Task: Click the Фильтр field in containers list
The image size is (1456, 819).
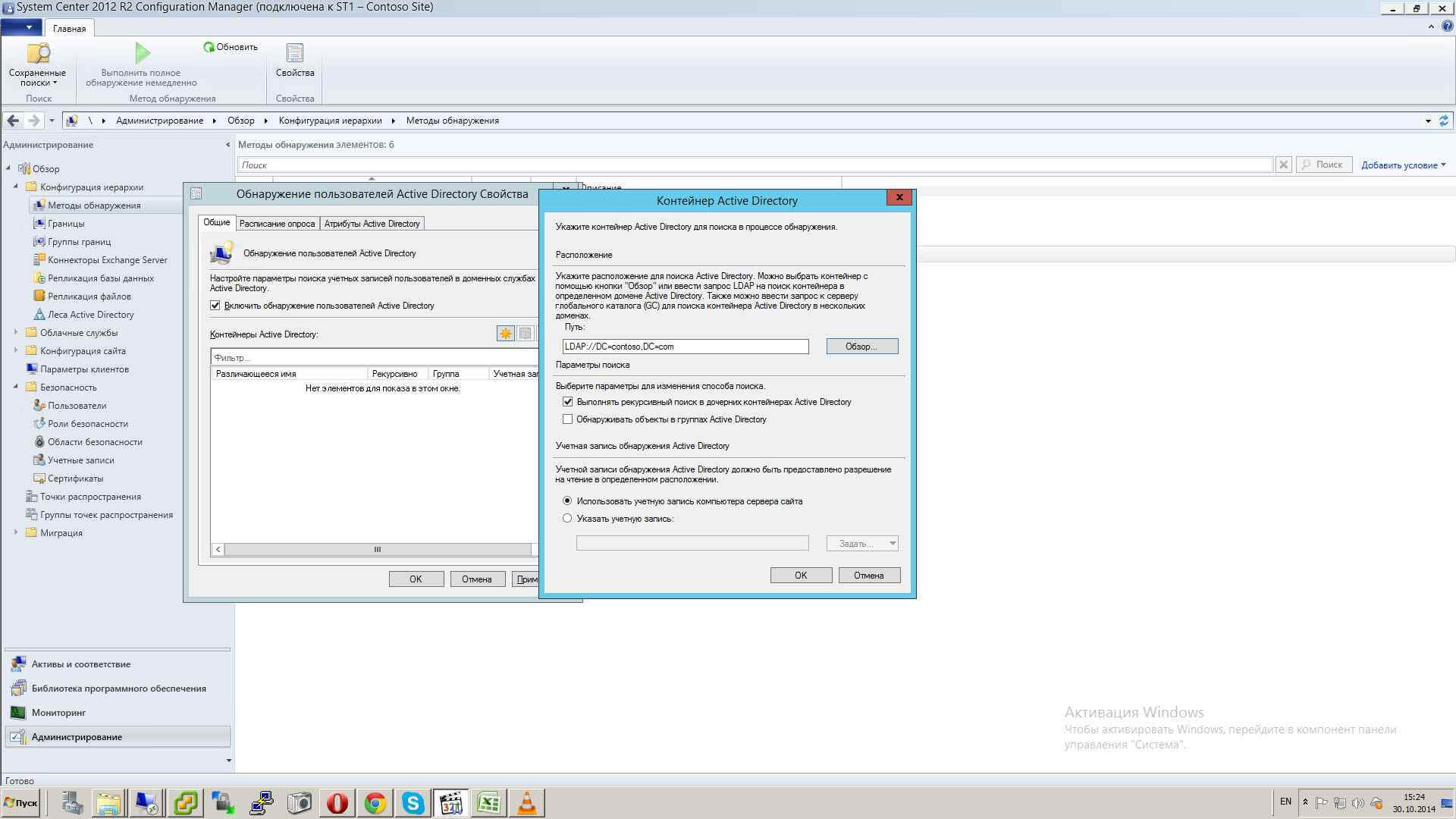Action: [375, 357]
